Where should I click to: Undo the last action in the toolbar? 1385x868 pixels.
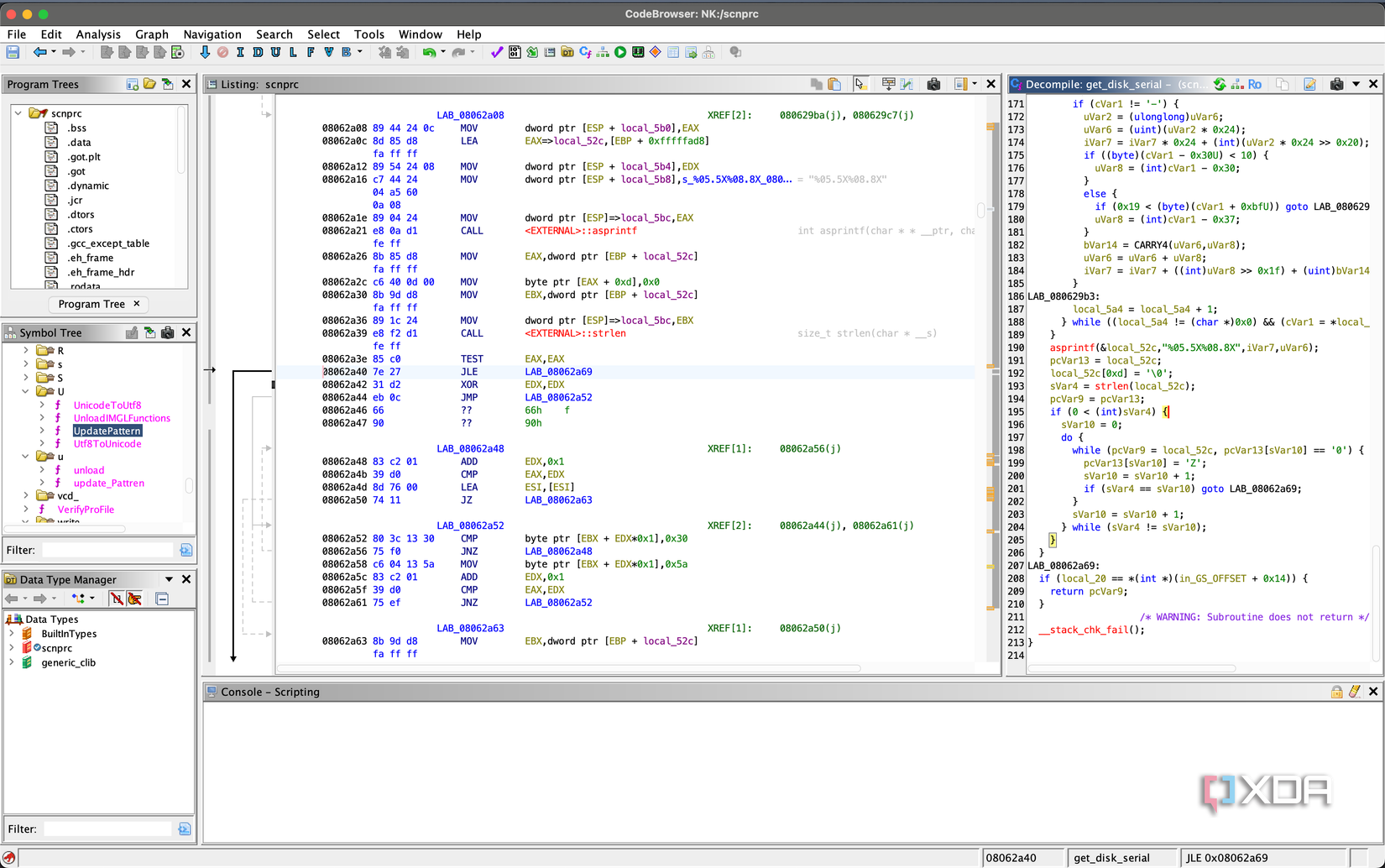(x=429, y=52)
